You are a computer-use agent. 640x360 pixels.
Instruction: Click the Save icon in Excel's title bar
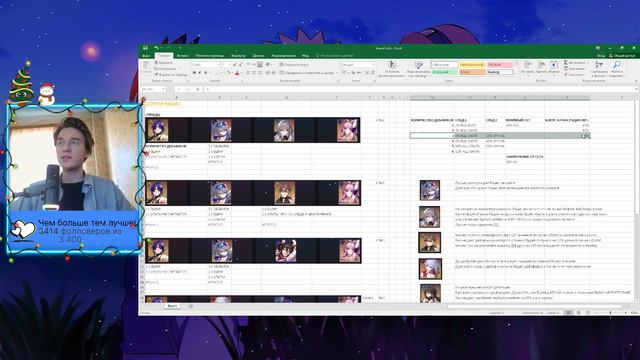tap(146, 48)
